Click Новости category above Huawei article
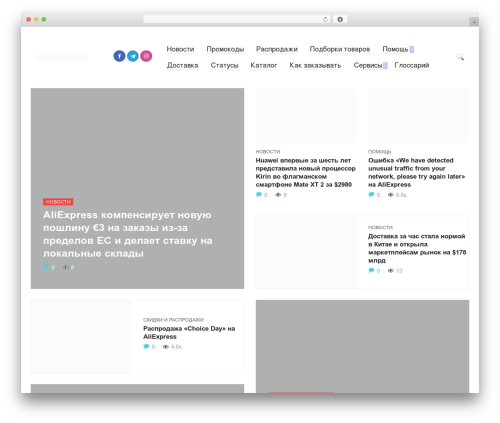500x423 pixels. tap(268, 152)
